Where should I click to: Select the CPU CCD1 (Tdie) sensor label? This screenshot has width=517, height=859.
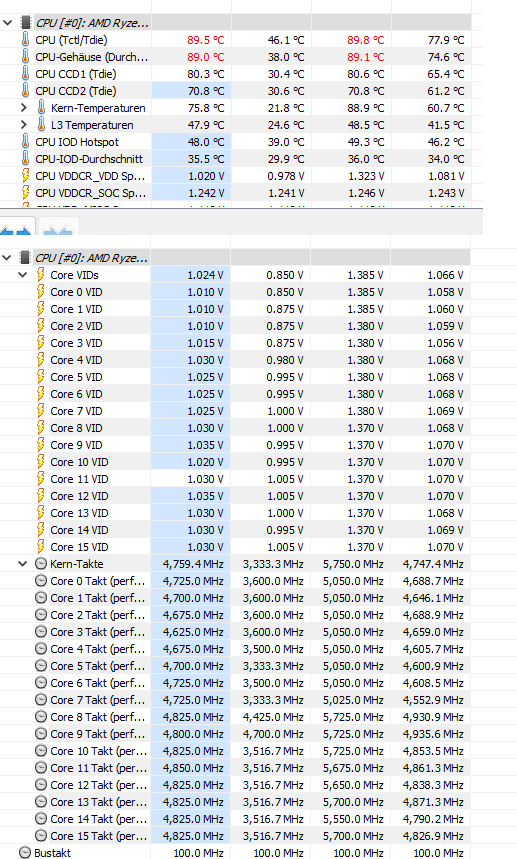pos(76,74)
